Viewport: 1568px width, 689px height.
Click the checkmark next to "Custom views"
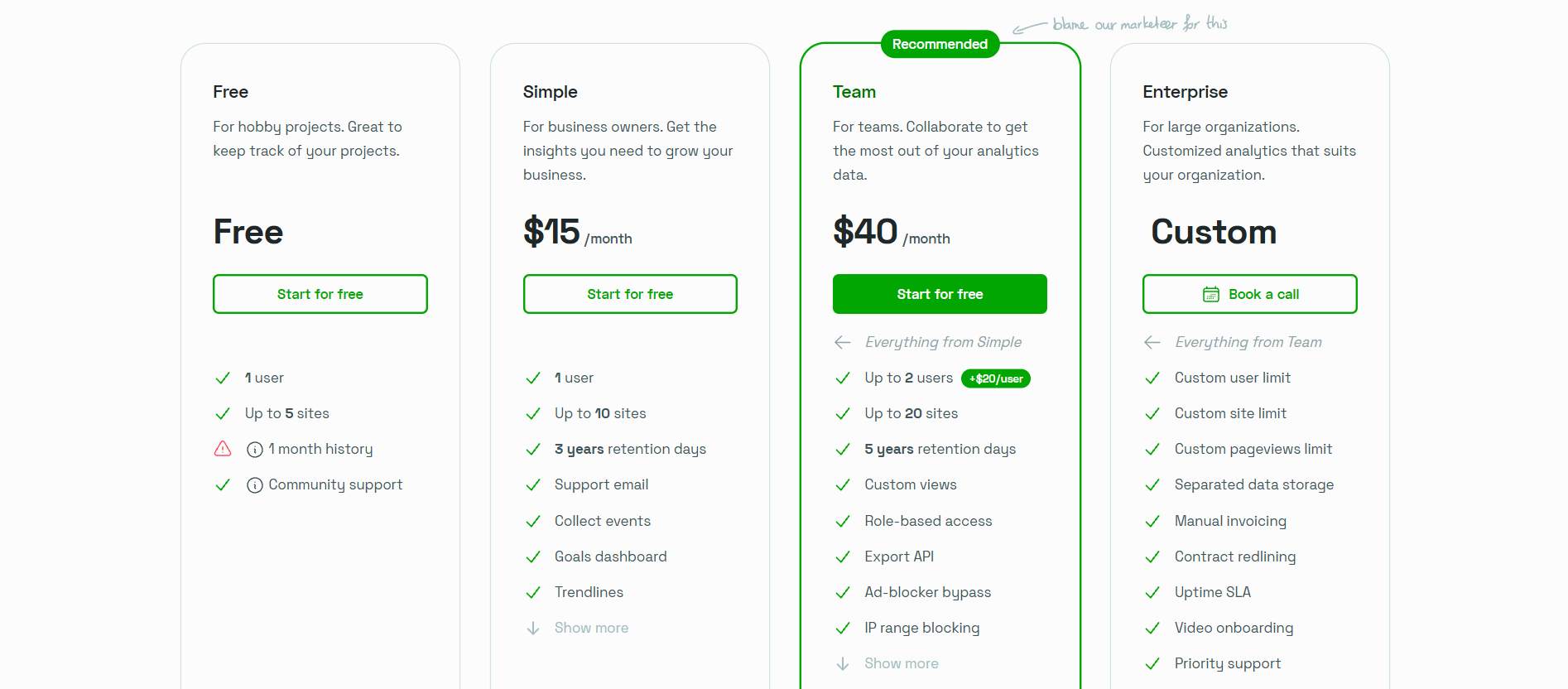[x=842, y=484]
